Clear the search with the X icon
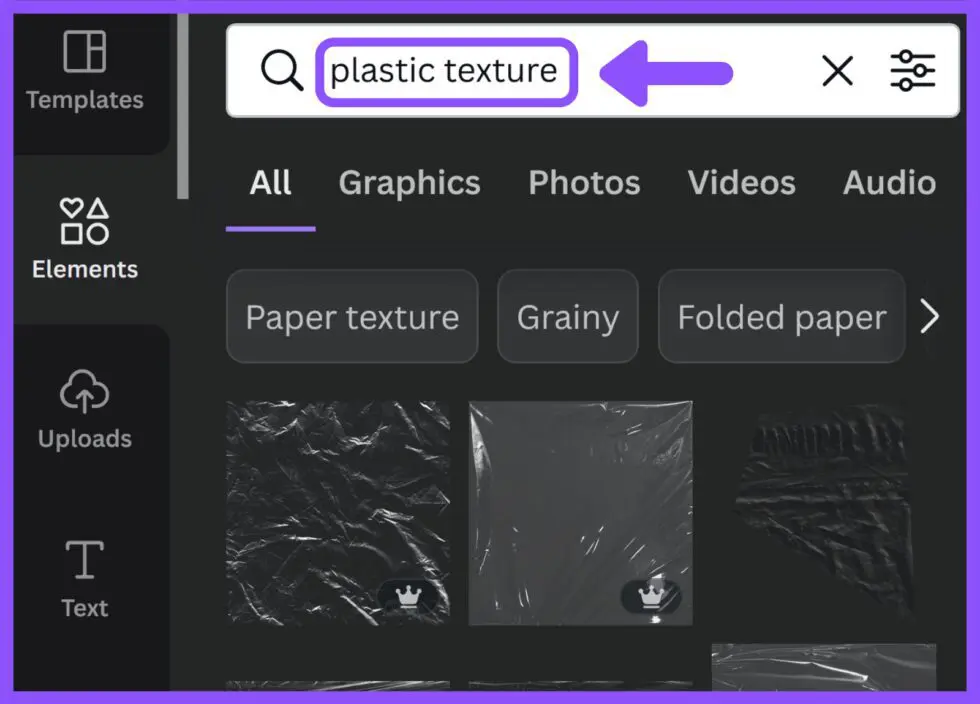This screenshot has width=980, height=704. pyautogui.click(x=838, y=71)
